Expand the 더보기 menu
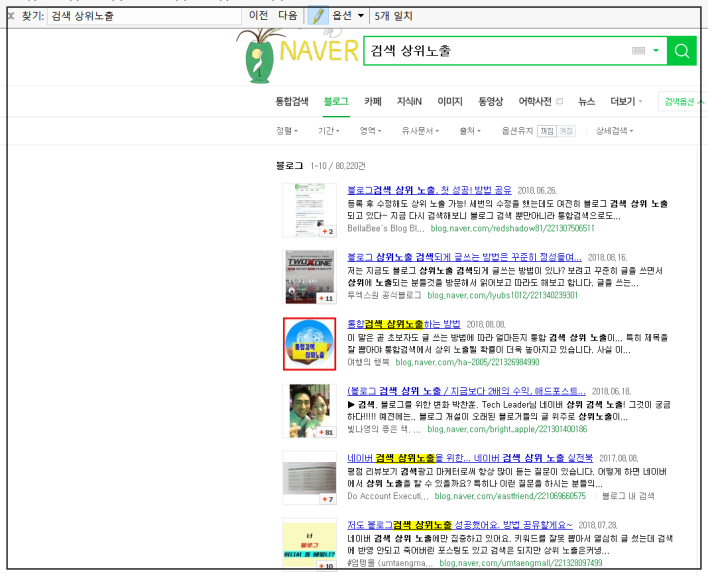The image size is (708, 576). click(x=626, y=102)
